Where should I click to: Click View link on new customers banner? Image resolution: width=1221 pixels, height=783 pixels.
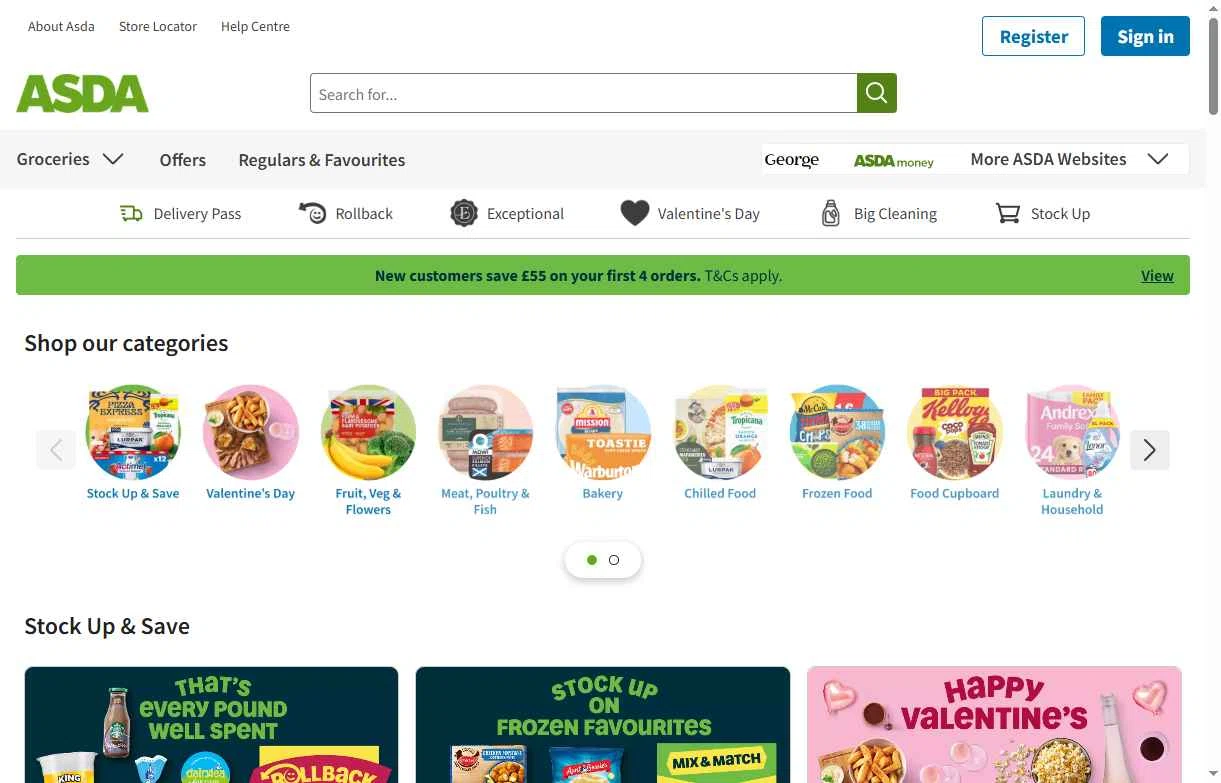(x=1157, y=276)
